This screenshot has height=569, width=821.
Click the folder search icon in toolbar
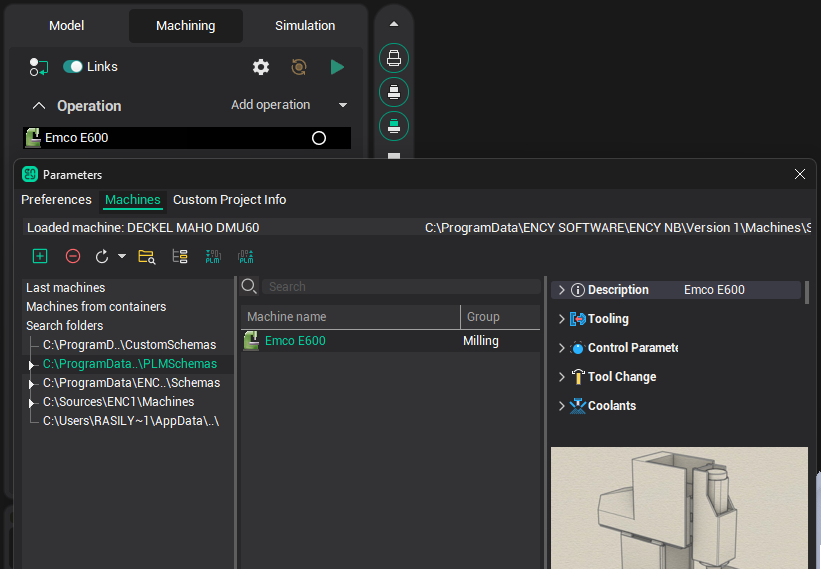click(147, 256)
